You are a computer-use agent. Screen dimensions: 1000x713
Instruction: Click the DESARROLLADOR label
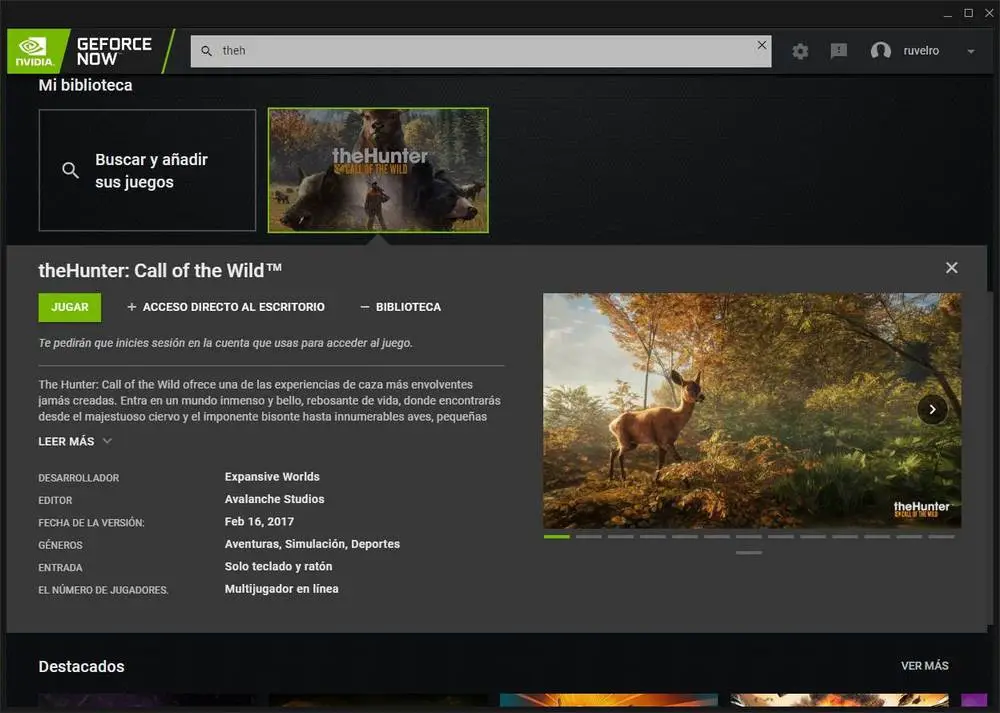click(x=78, y=478)
